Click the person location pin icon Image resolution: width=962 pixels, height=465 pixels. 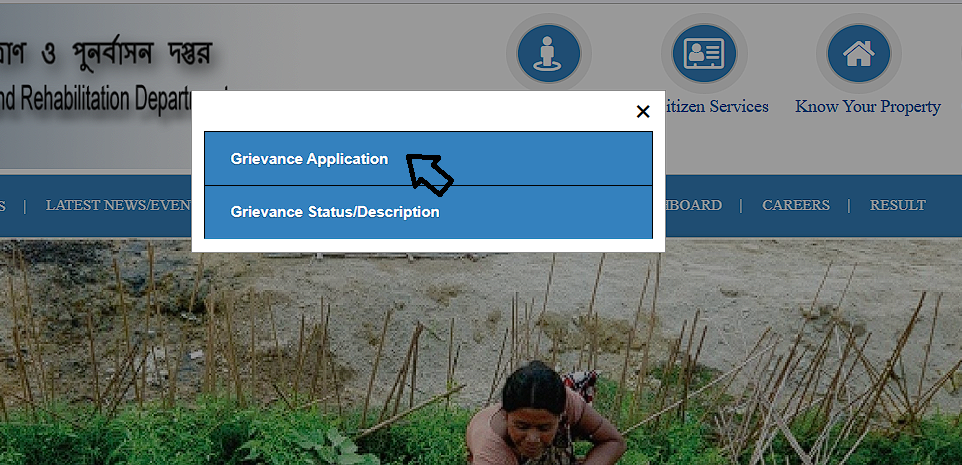548,54
